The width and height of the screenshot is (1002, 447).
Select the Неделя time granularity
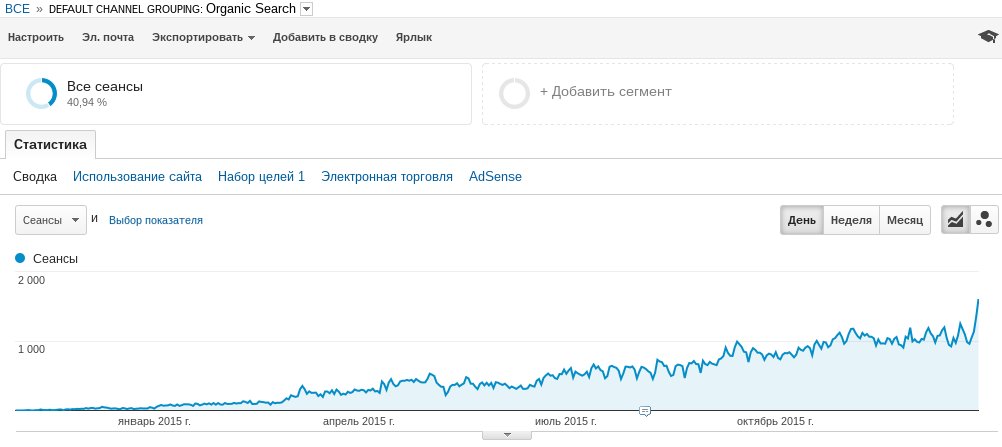point(851,220)
